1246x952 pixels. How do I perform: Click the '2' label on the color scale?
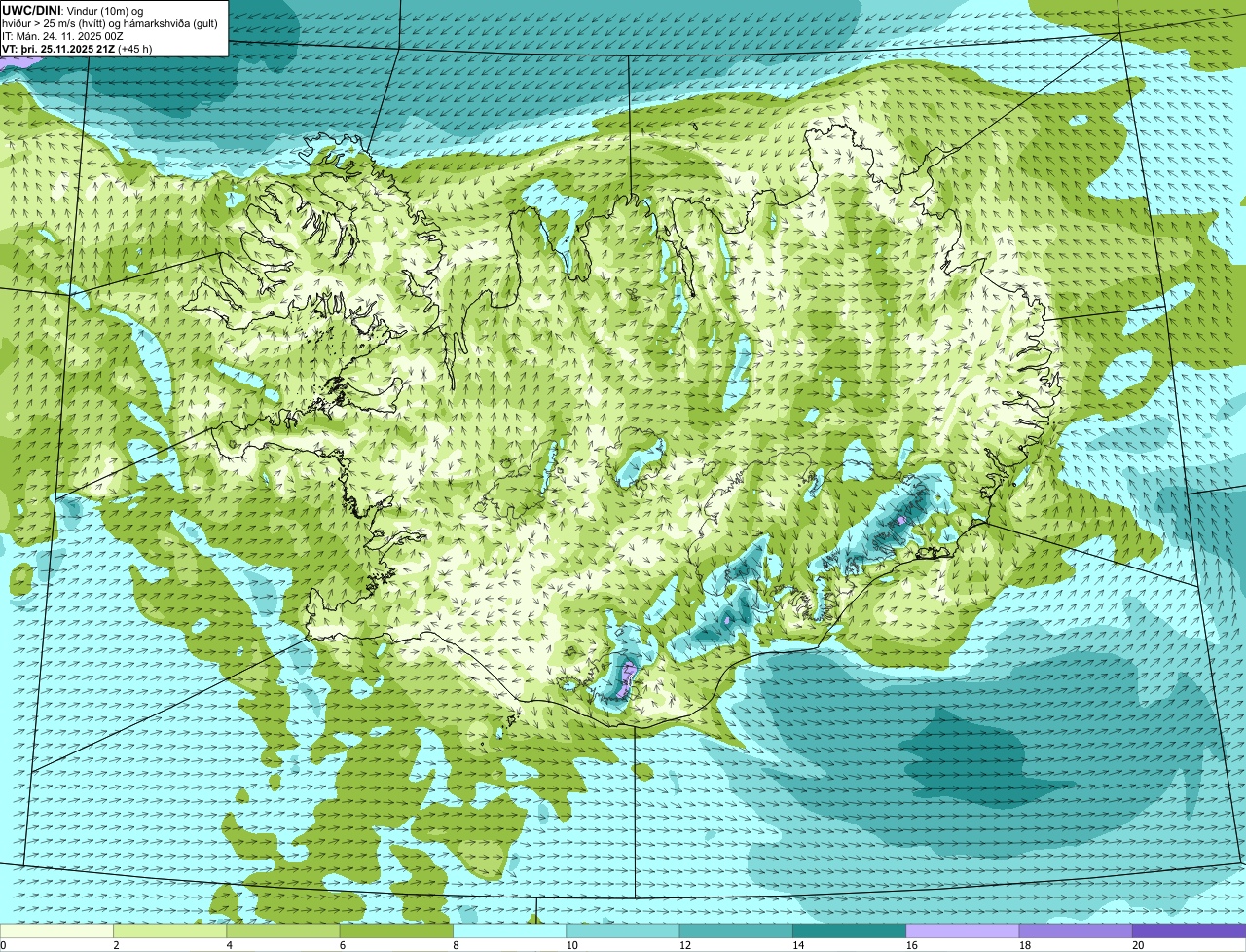tap(116, 945)
